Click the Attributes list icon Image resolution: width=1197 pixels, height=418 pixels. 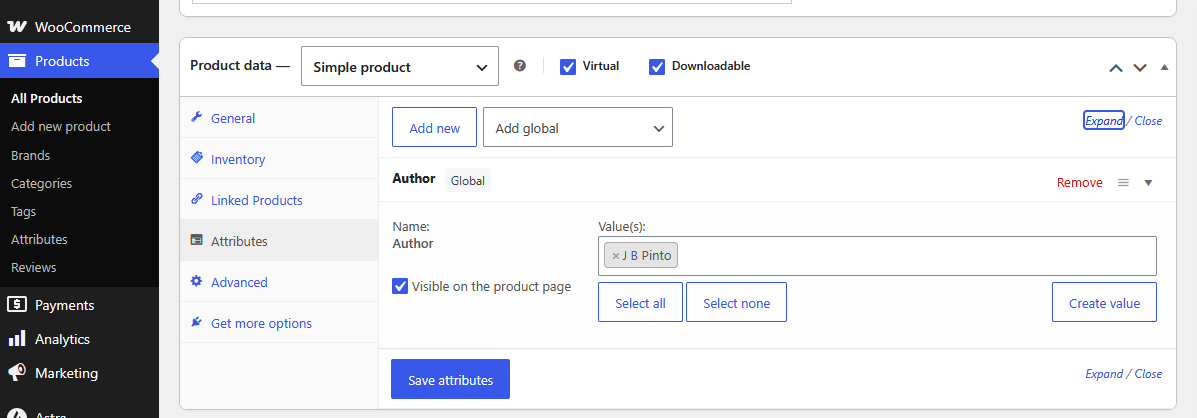196,240
